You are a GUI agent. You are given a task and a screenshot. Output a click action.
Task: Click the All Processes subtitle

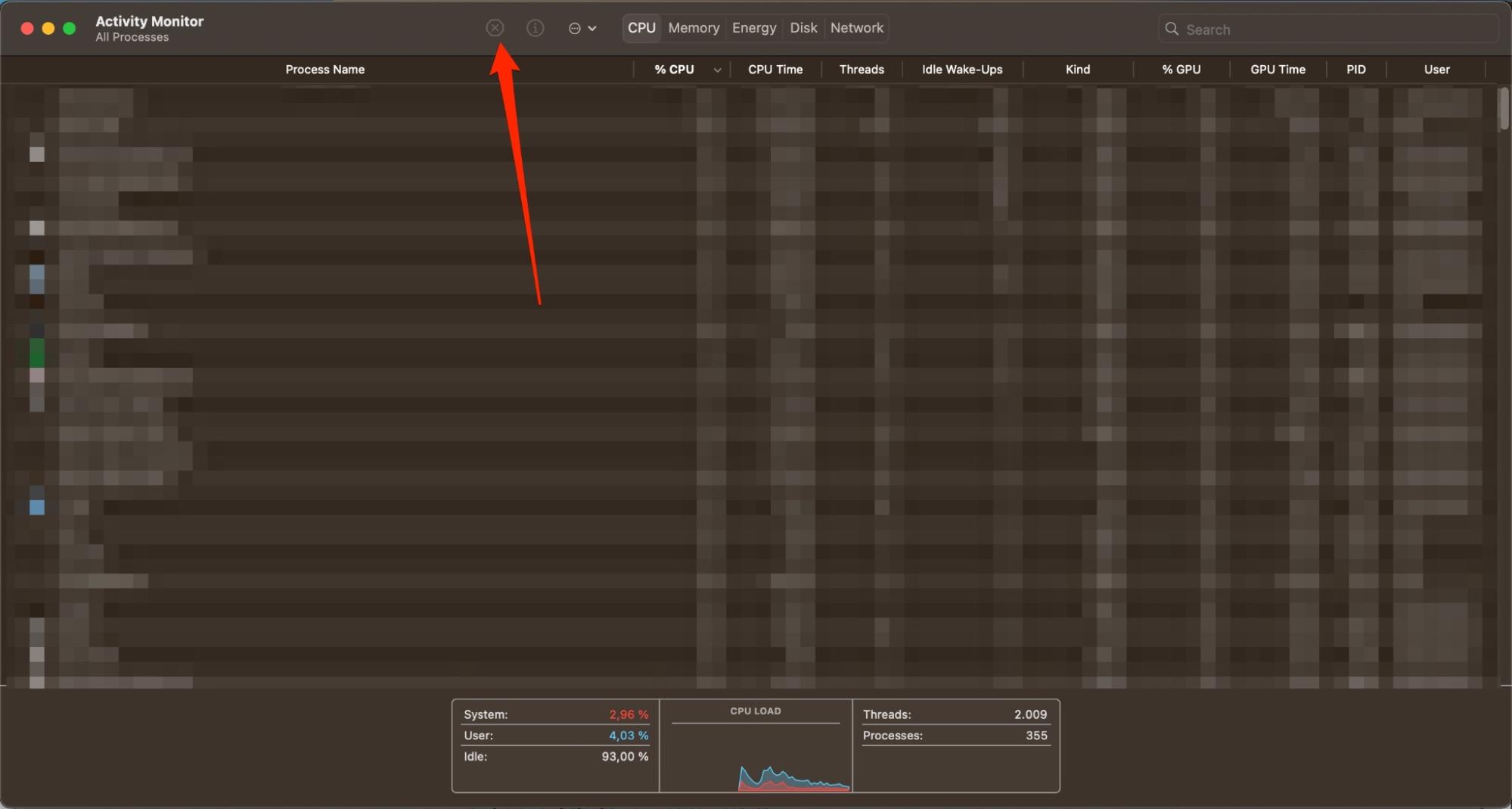[x=132, y=37]
